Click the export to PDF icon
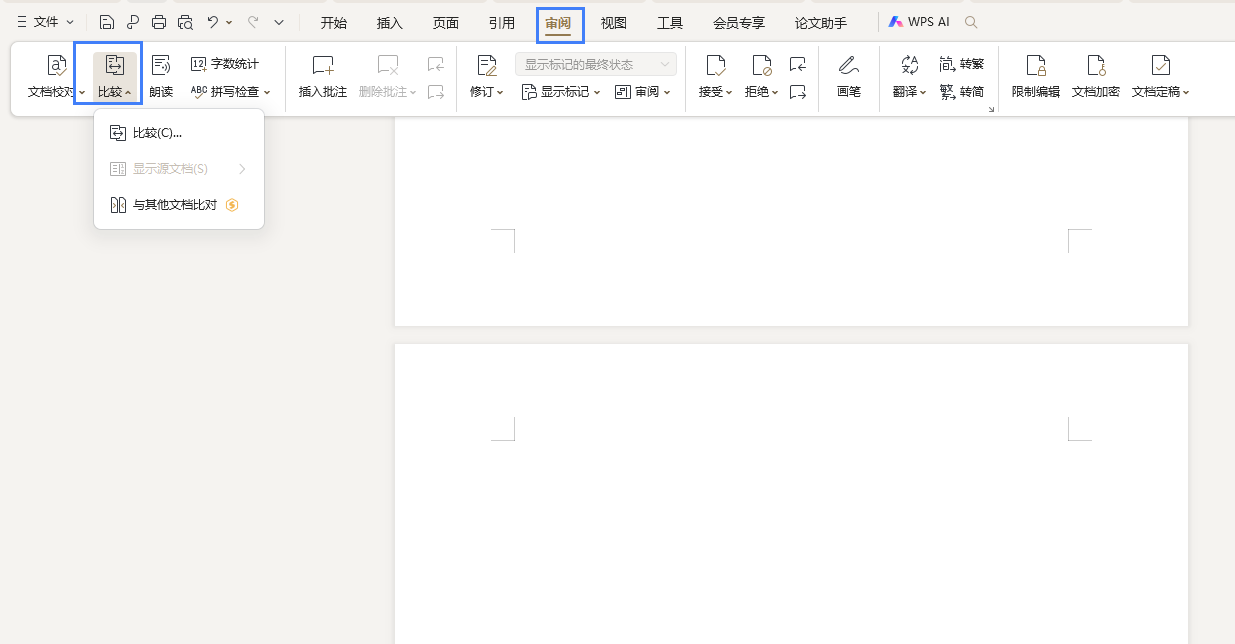Screen dimensions: 1235x644 [133, 22]
